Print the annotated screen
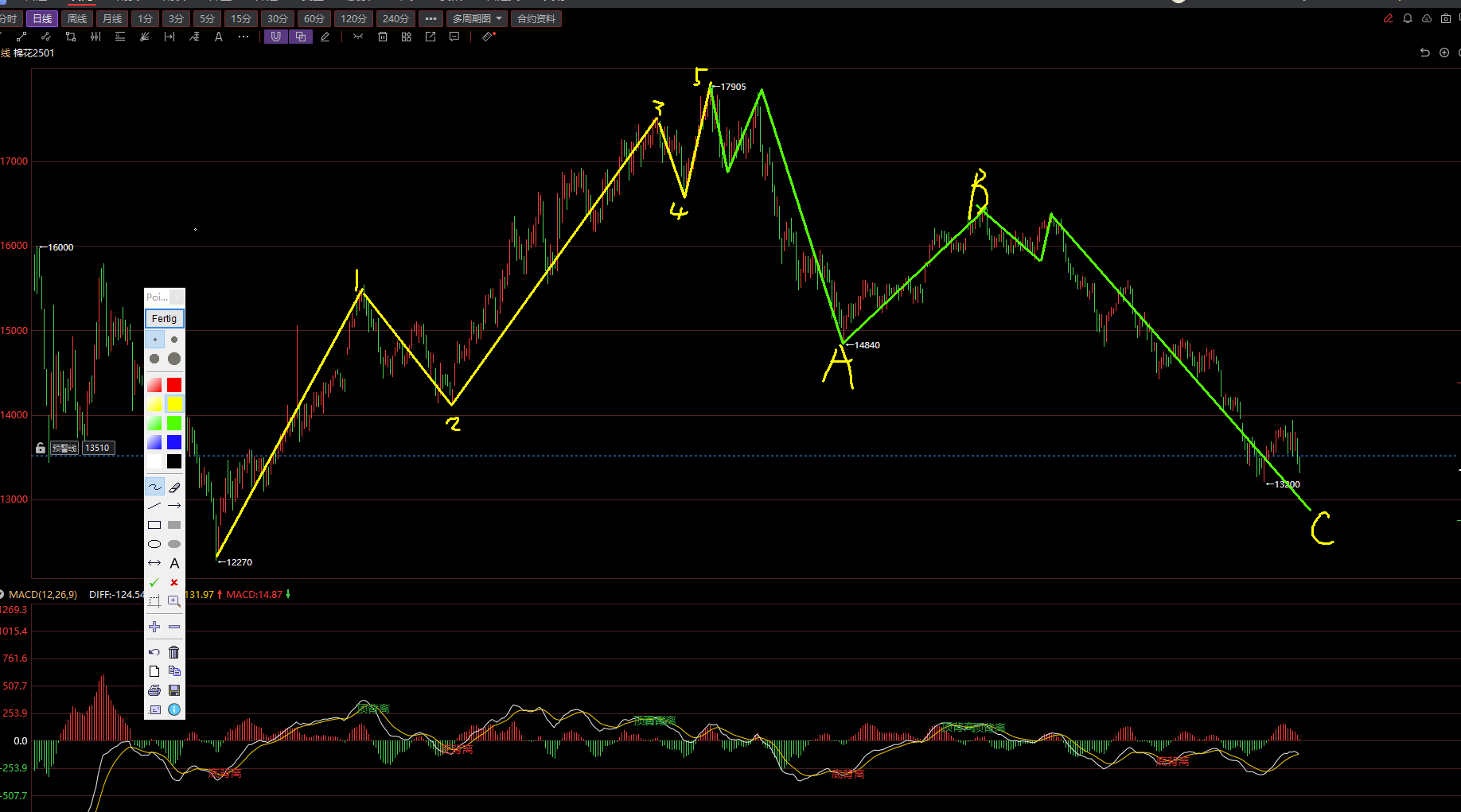The image size is (1461, 812). (x=154, y=690)
